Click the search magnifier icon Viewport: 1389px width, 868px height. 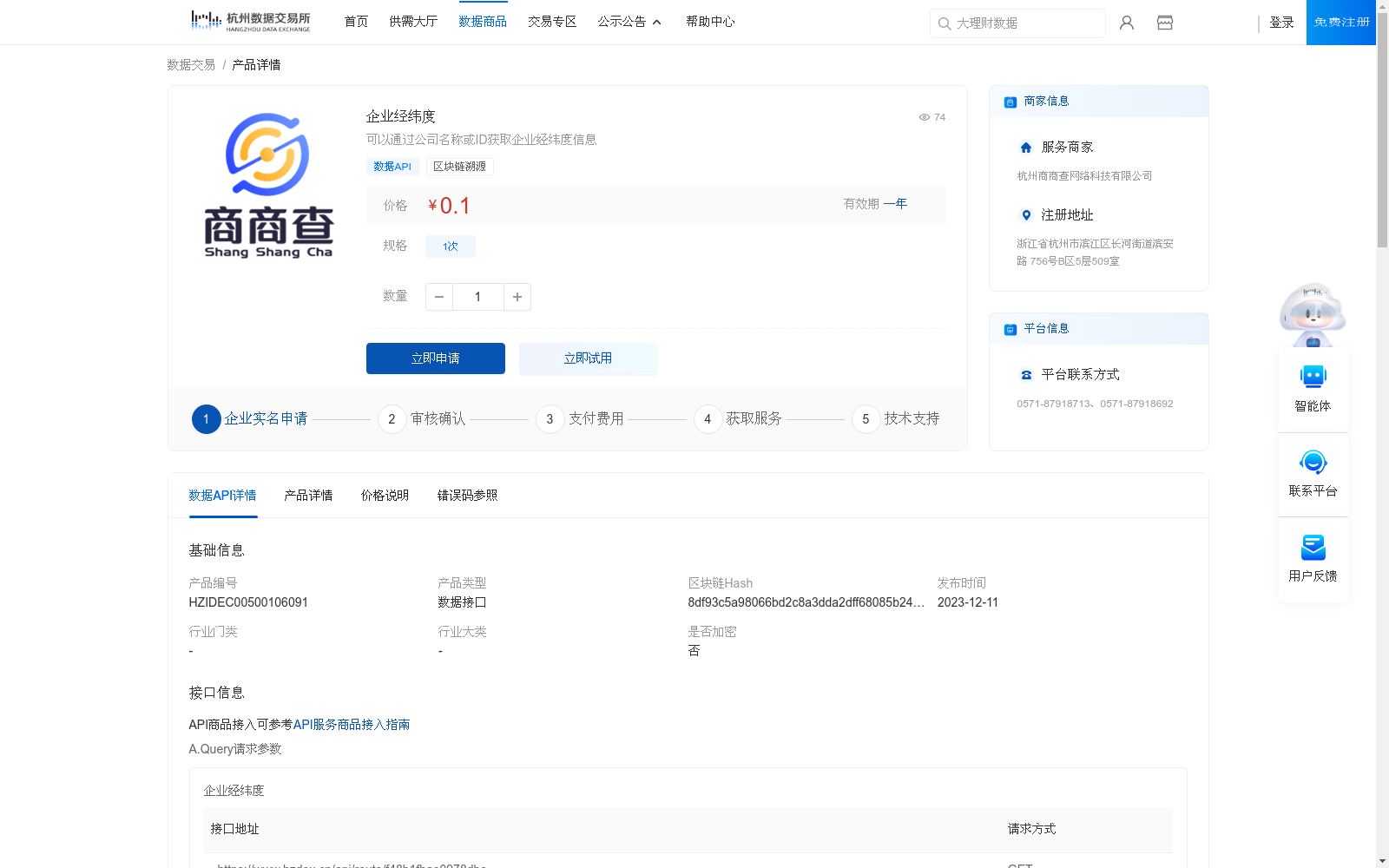[945, 23]
